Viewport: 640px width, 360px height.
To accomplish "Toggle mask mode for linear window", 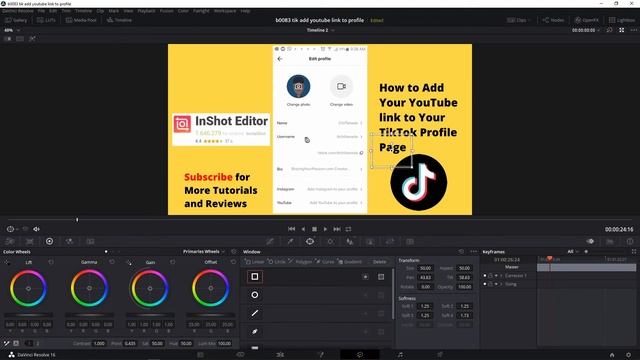I will [381, 277].
